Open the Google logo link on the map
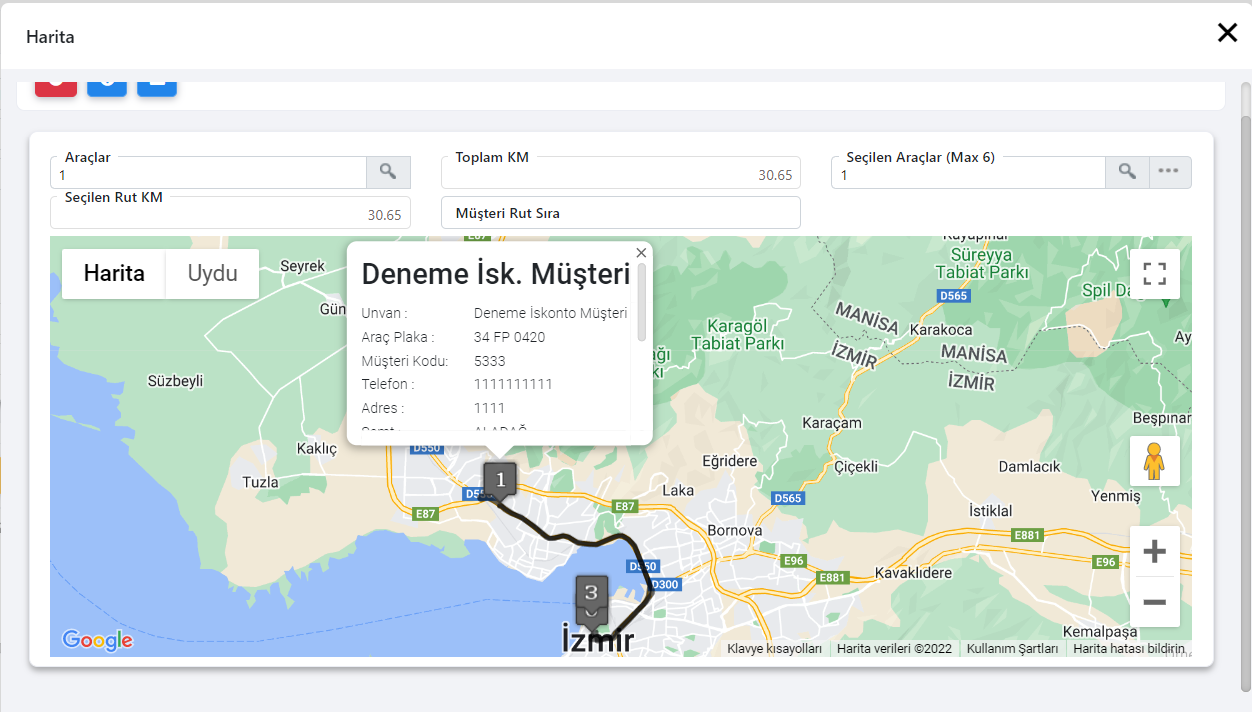The height and width of the screenshot is (712, 1252). coord(97,640)
